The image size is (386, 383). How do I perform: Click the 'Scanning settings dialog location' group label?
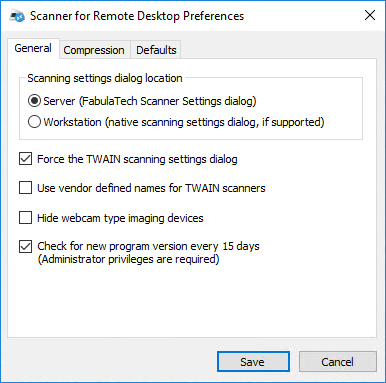click(105, 78)
